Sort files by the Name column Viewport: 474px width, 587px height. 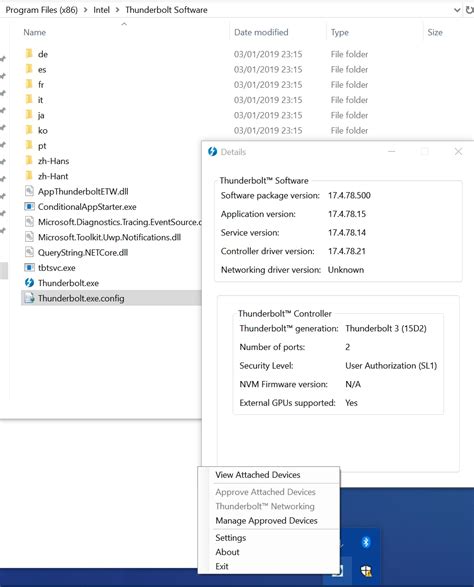coord(34,32)
